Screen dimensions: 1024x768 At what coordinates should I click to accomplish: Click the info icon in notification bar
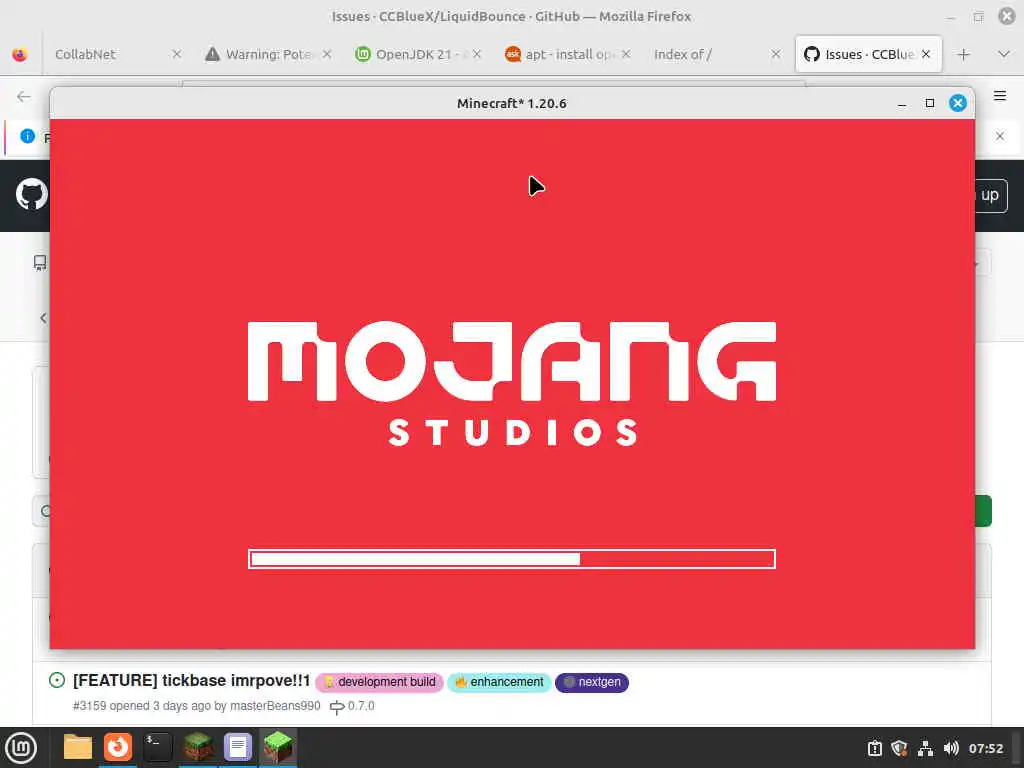click(x=27, y=136)
